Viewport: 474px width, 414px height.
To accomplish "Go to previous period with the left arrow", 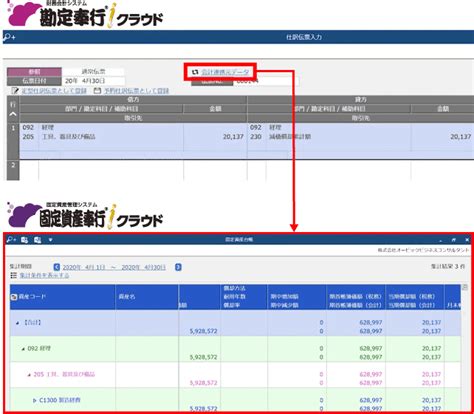I will coord(57,267).
